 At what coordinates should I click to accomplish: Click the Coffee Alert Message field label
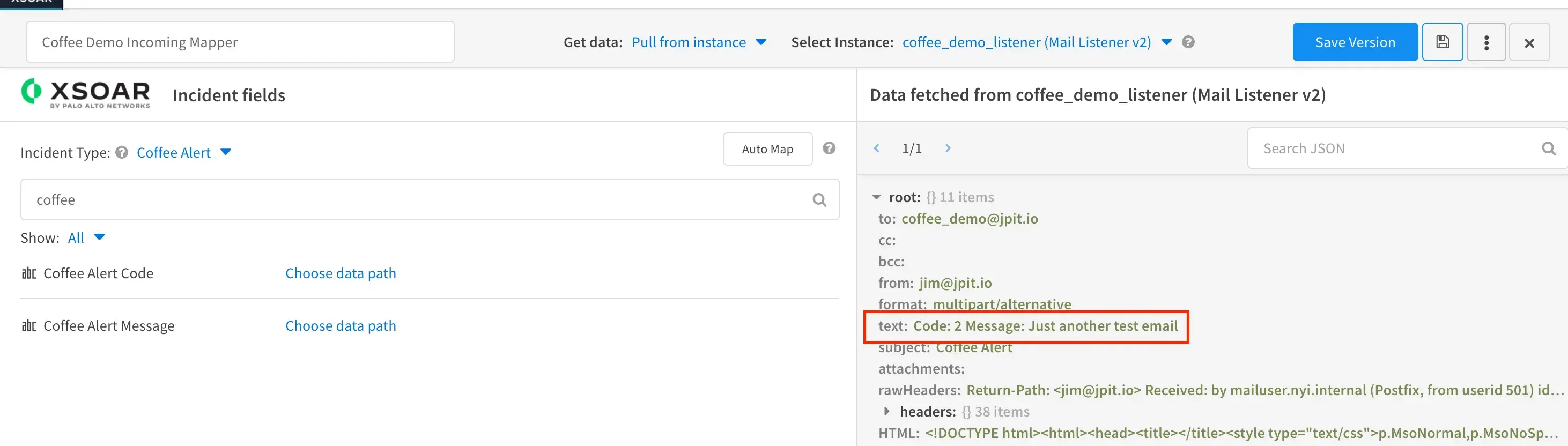tap(109, 325)
